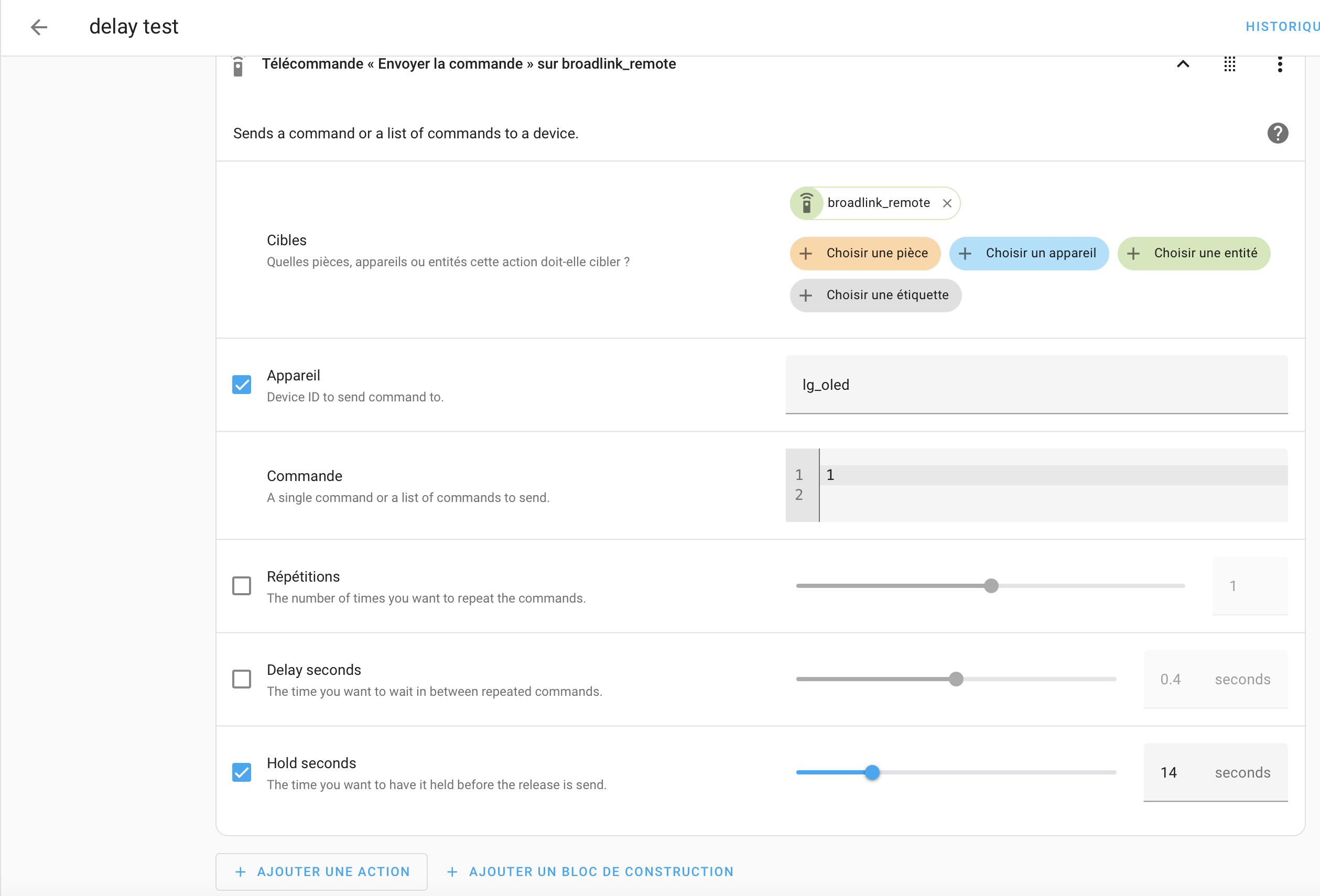Click the Hold seconds slider handle

click(872, 772)
